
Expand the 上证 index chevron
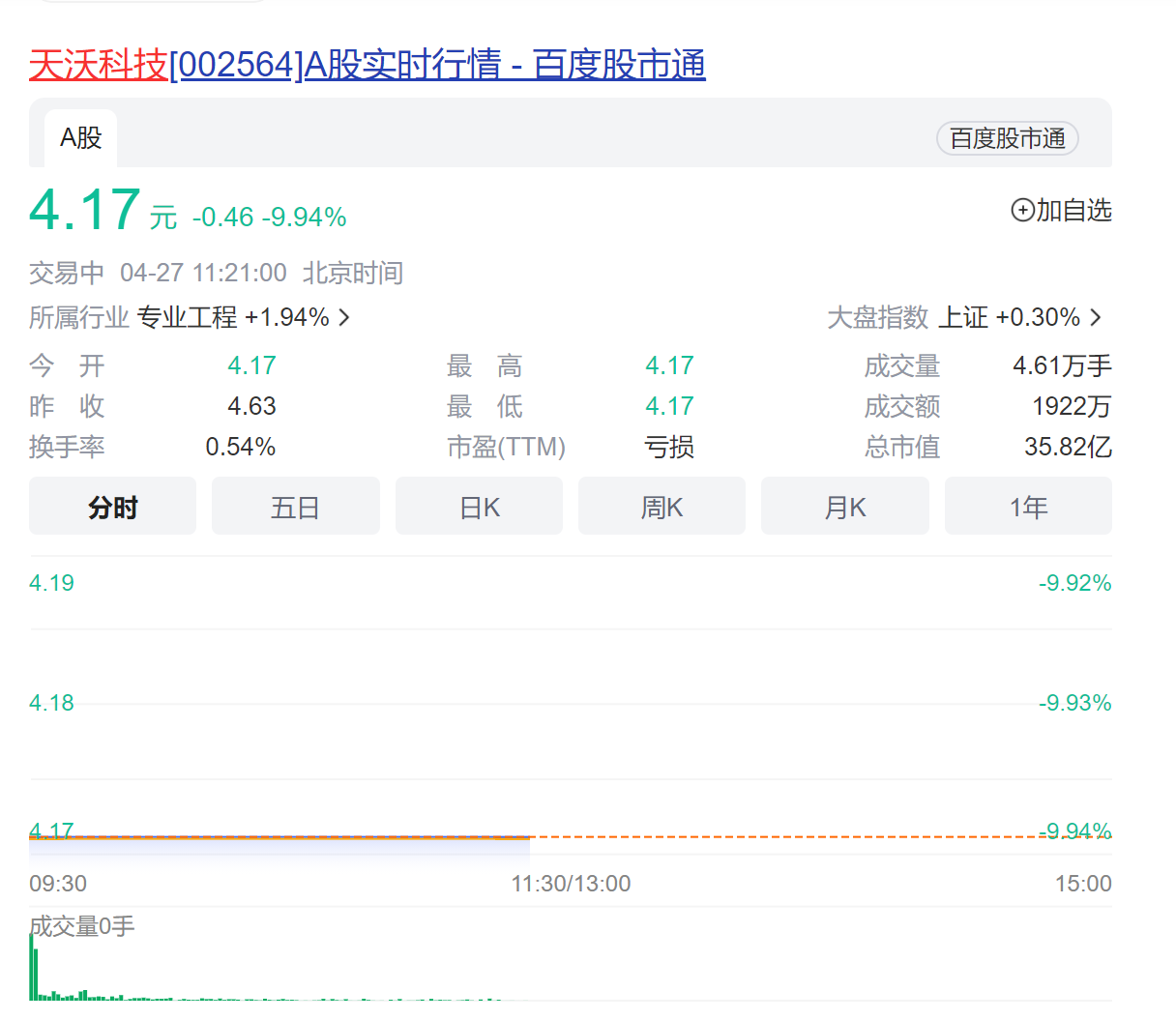tap(1096, 317)
